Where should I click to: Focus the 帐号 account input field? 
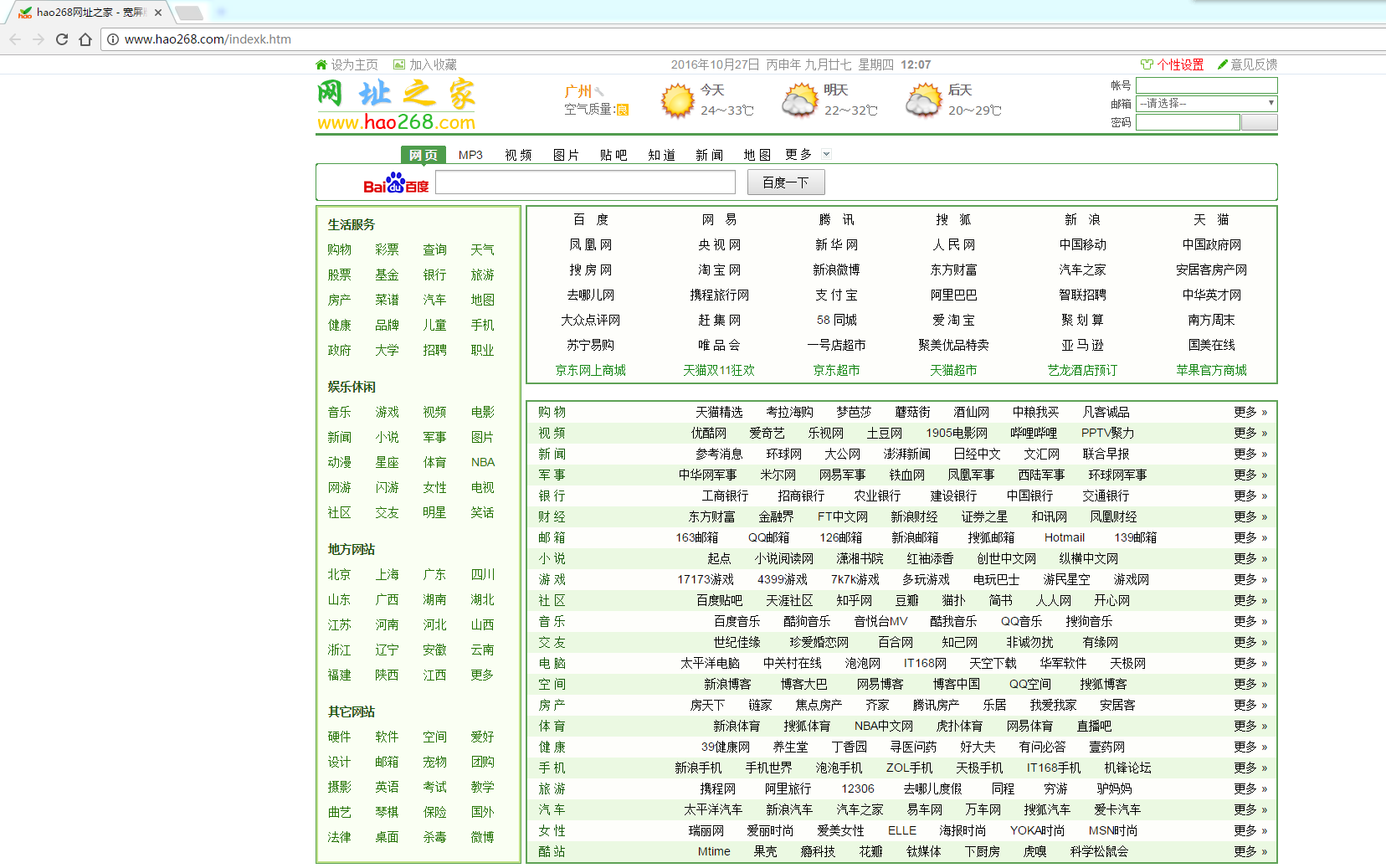point(1207,85)
